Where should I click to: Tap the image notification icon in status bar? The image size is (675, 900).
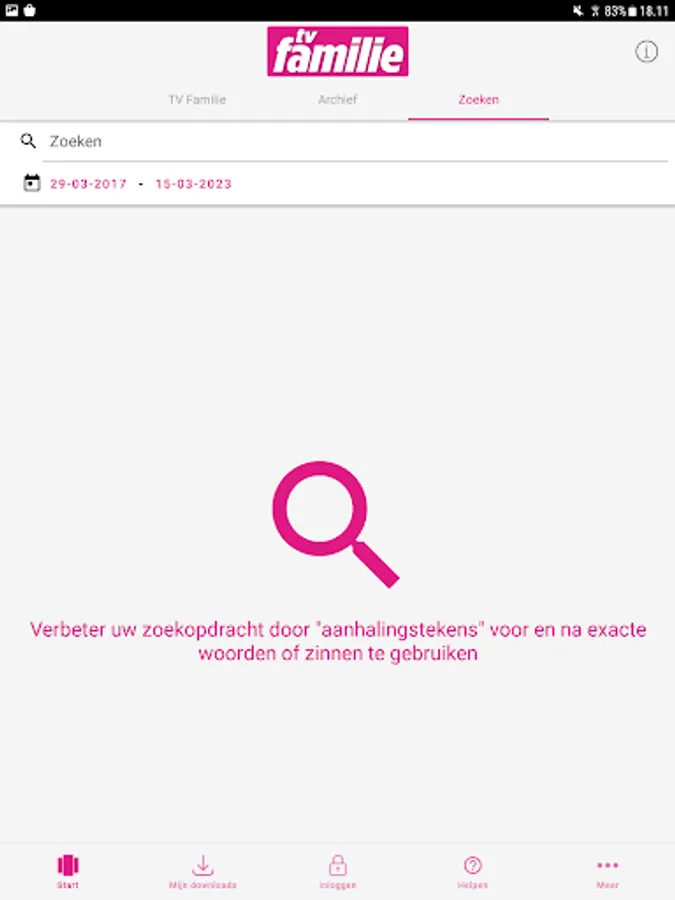[x=11, y=10]
